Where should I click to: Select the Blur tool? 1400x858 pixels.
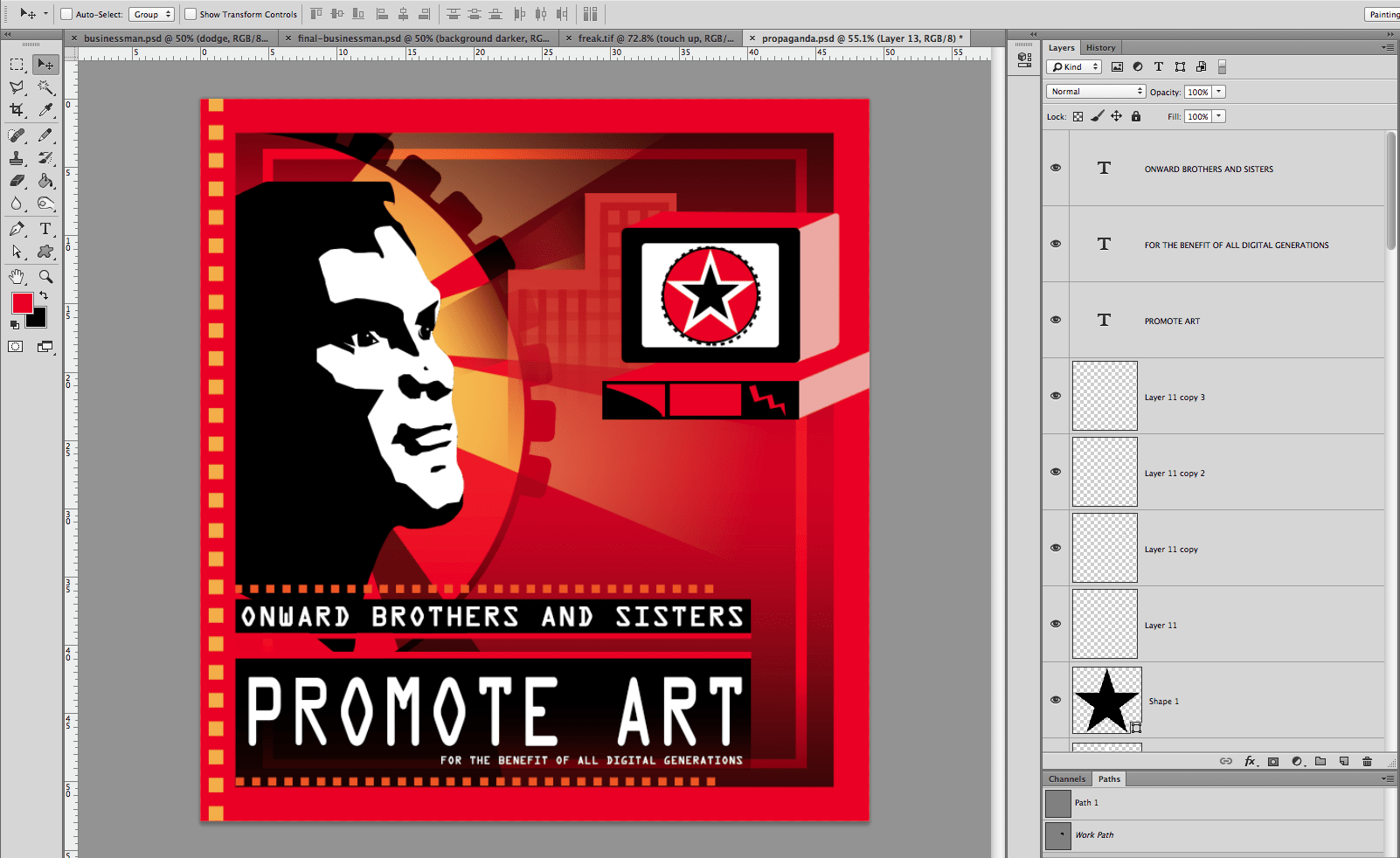[x=17, y=204]
